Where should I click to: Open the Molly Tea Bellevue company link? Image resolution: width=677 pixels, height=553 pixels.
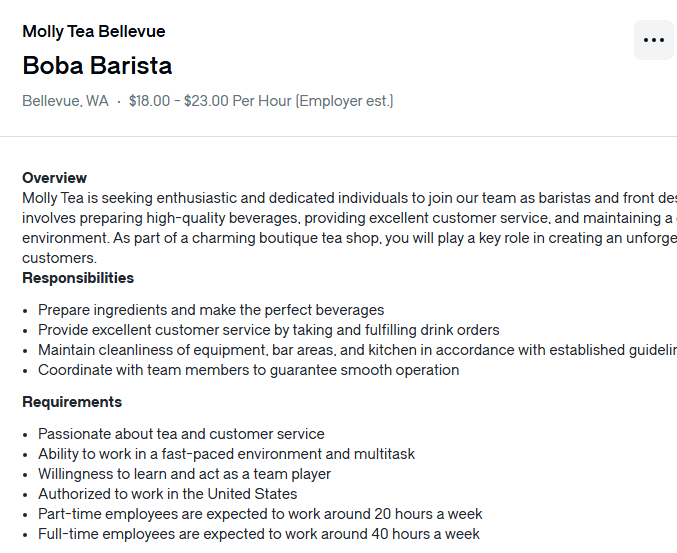point(94,32)
